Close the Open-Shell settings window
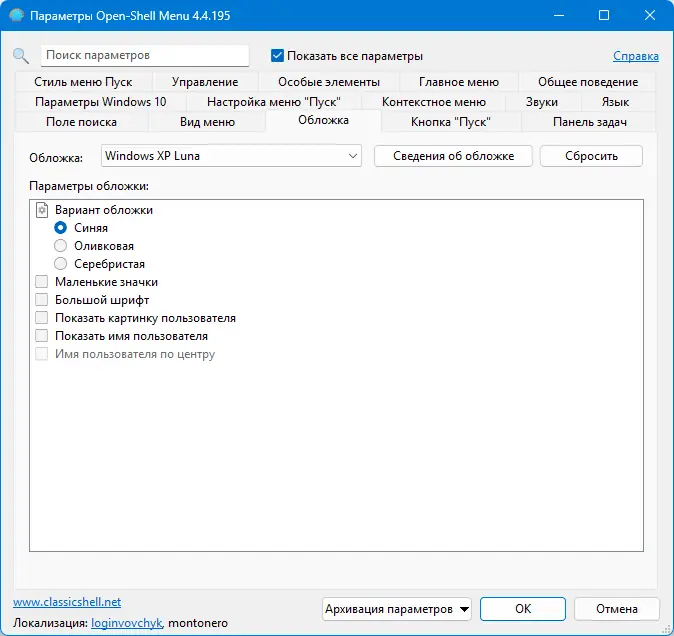 point(650,15)
